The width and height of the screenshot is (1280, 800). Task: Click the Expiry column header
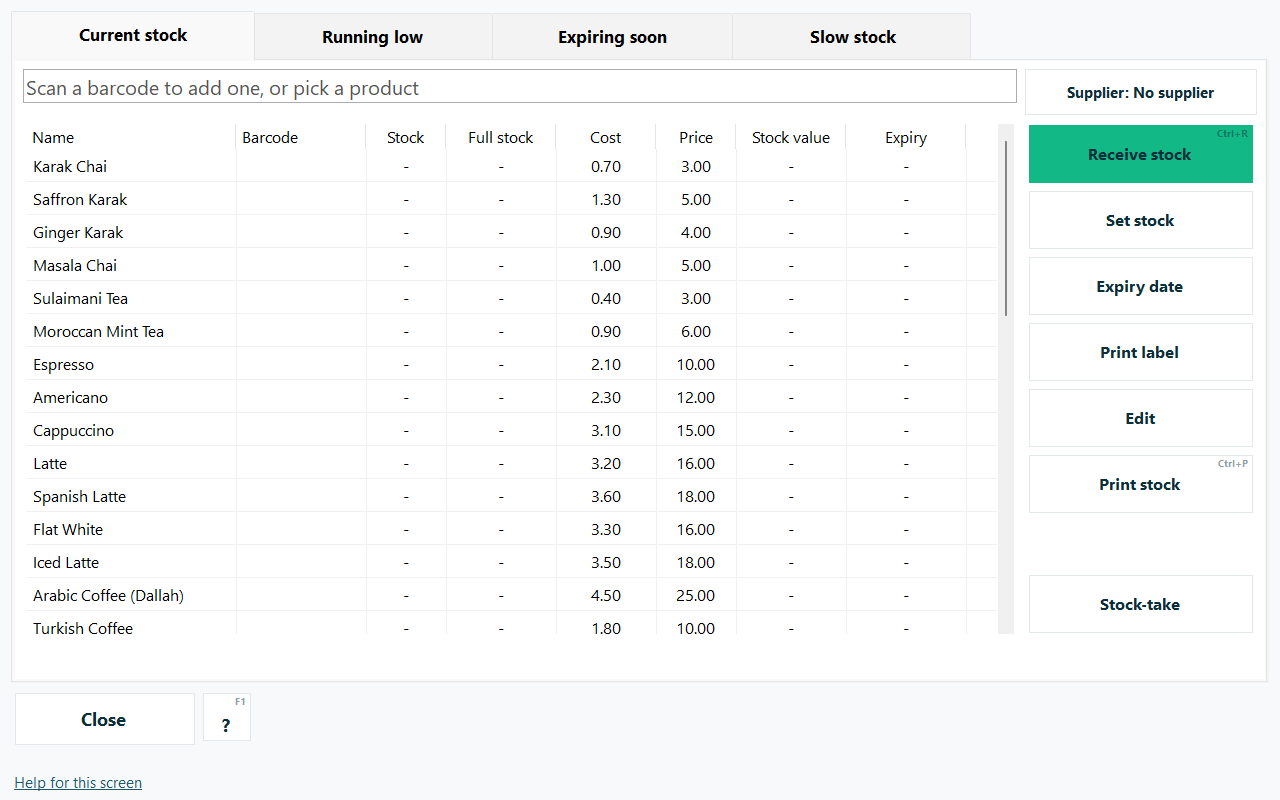coord(905,137)
